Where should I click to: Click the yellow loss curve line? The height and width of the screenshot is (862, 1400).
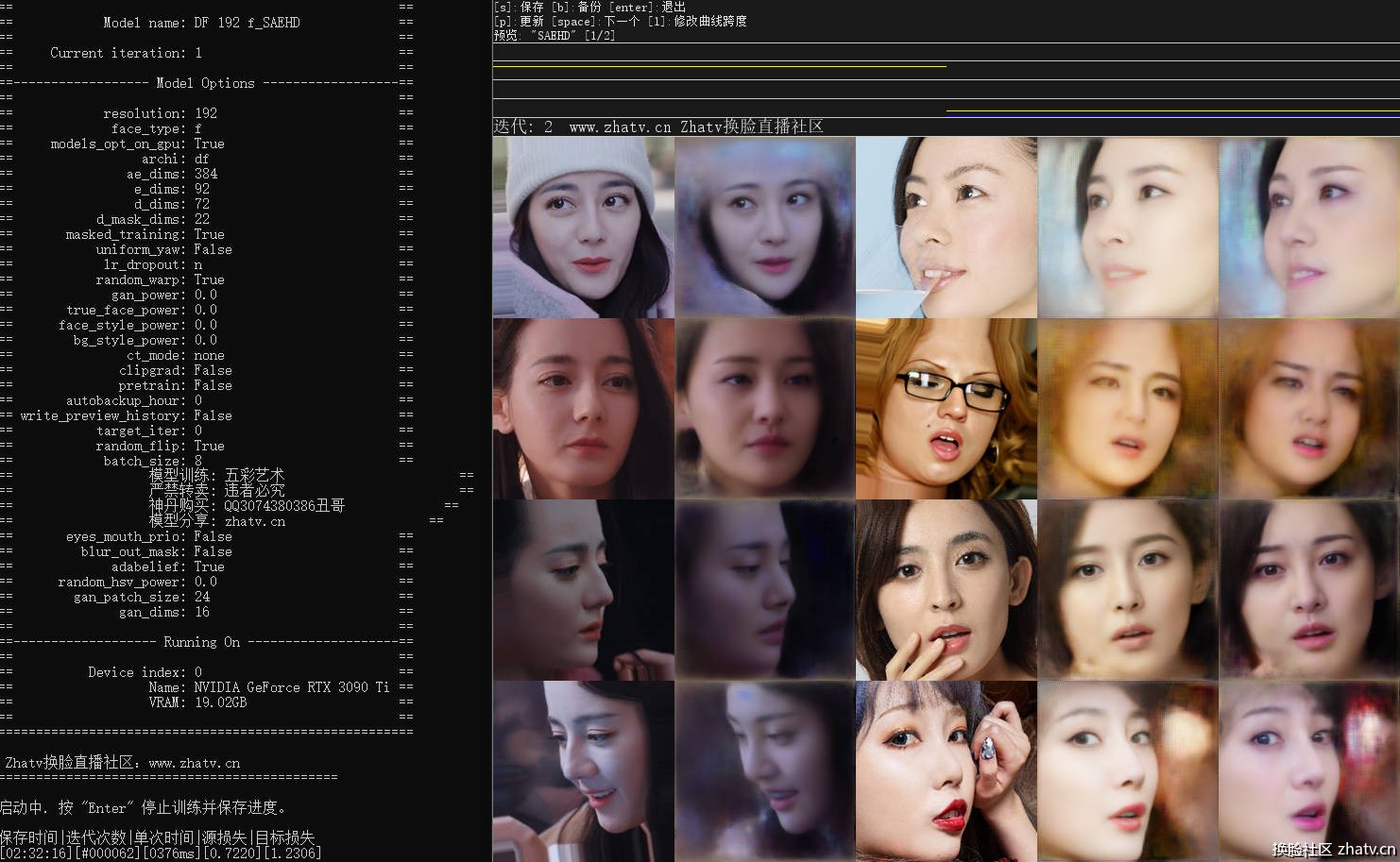[718, 66]
